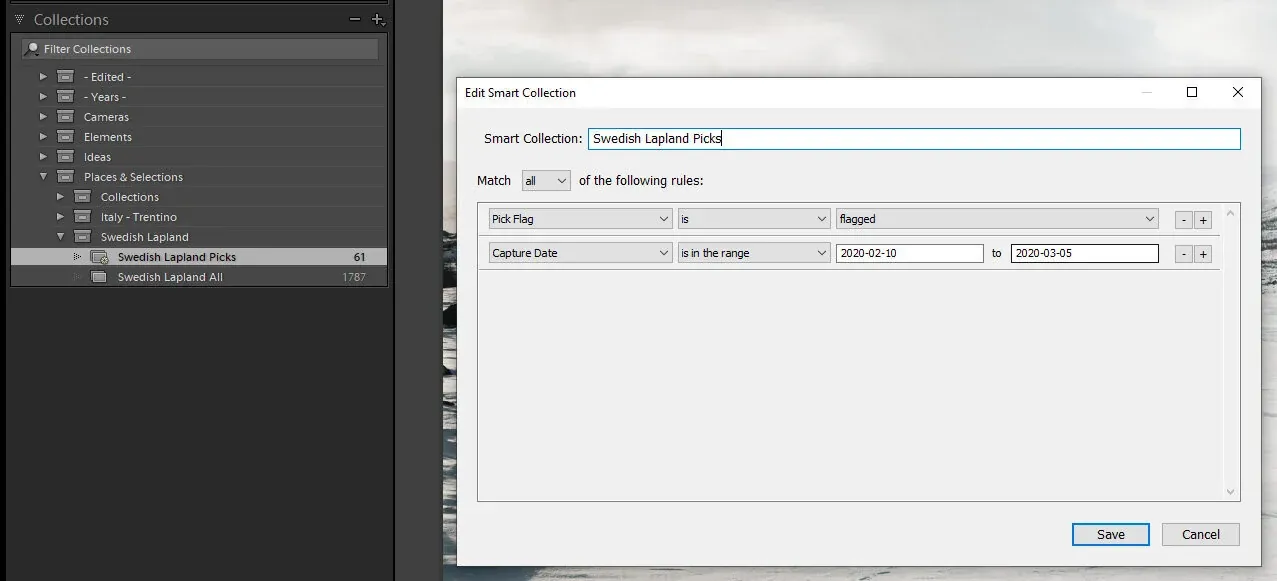
Task: Open the Match 'all' dropdown
Action: click(x=545, y=180)
